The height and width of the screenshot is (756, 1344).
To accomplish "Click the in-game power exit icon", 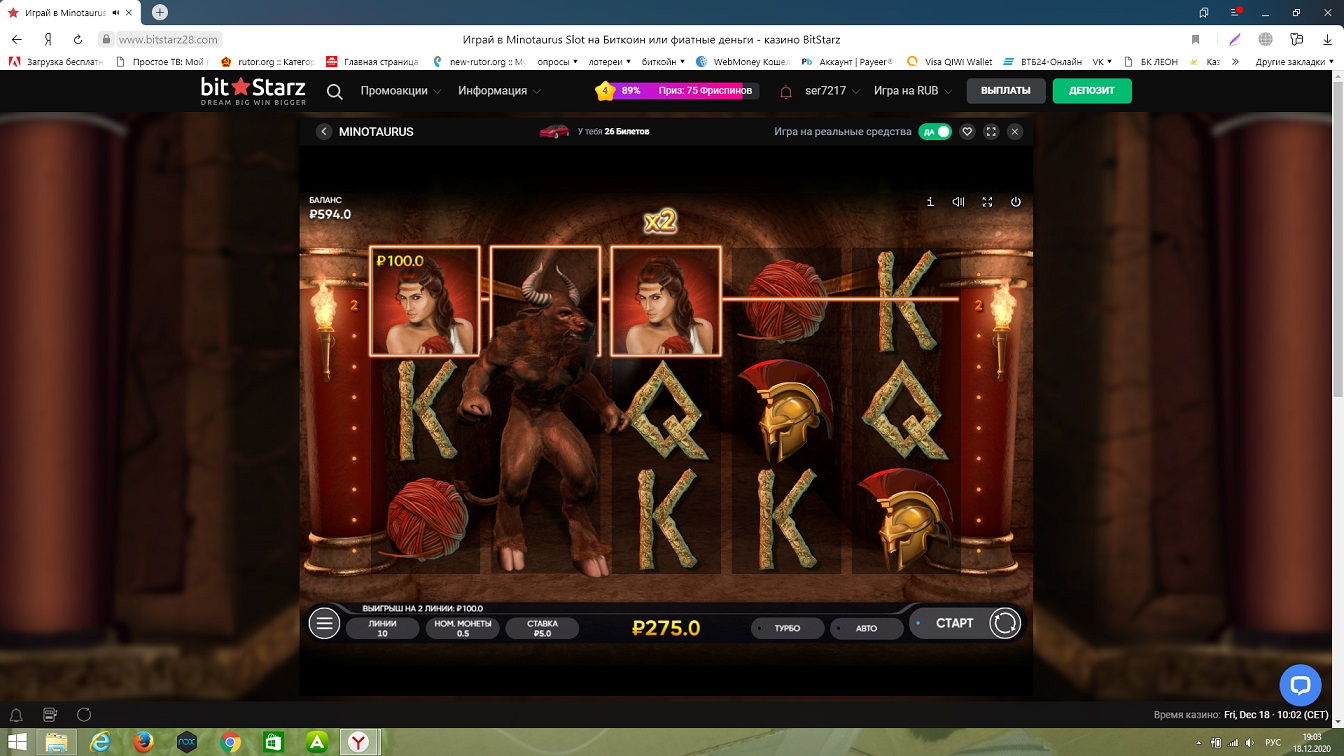I will point(1016,202).
